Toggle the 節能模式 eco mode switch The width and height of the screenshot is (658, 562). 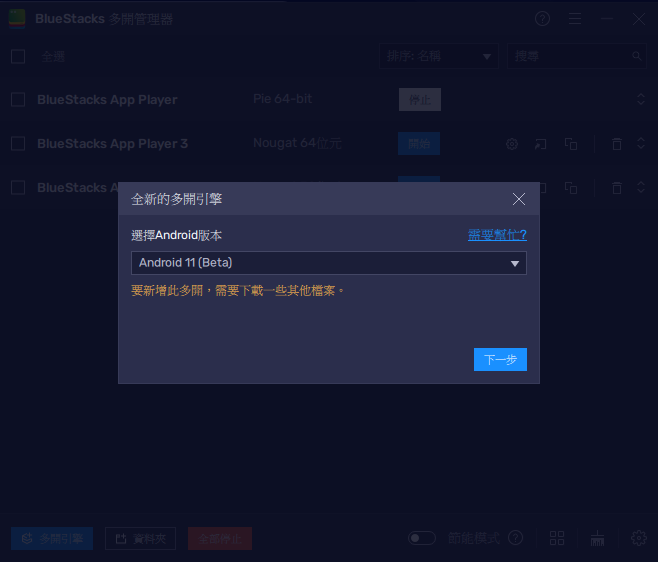[422, 538]
